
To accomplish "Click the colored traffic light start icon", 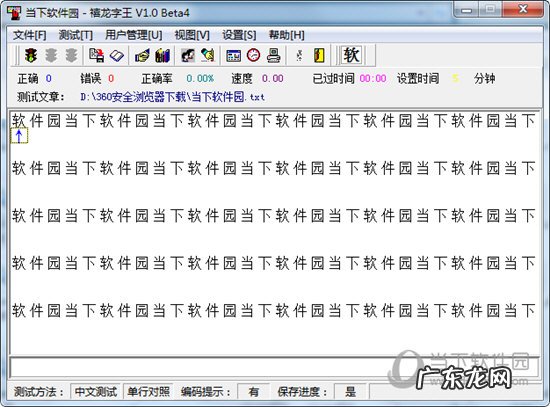I will click(x=31, y=55).
